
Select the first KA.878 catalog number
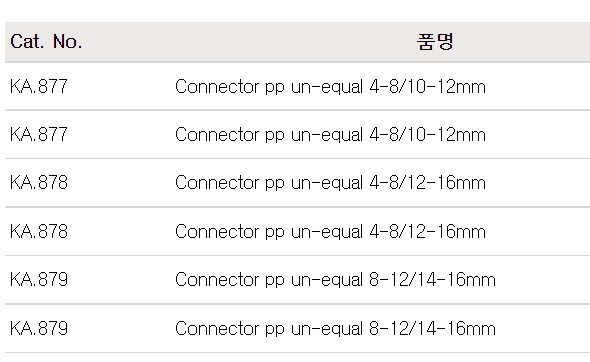click(39, 183)
